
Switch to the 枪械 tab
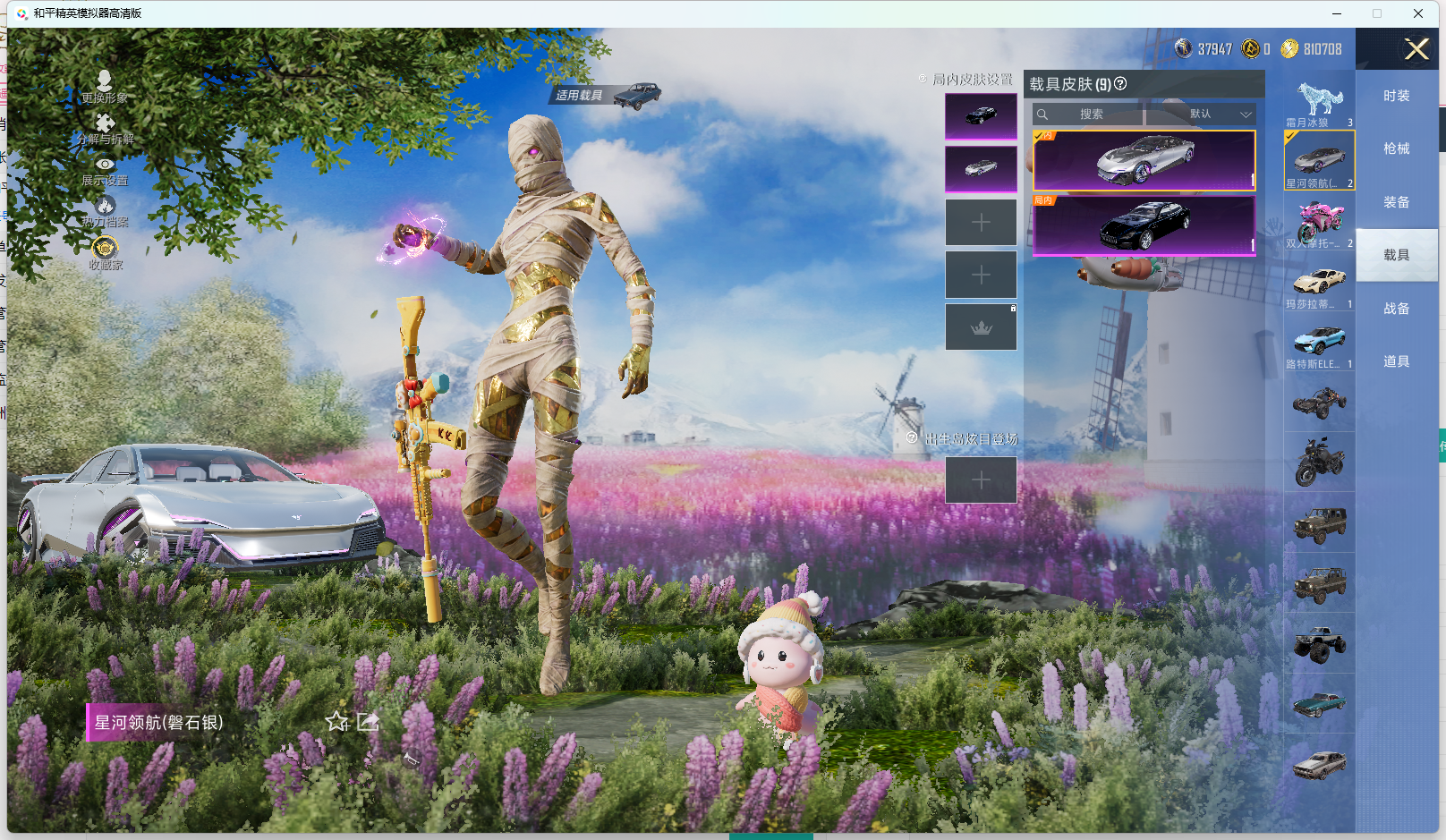(1396, 148)
